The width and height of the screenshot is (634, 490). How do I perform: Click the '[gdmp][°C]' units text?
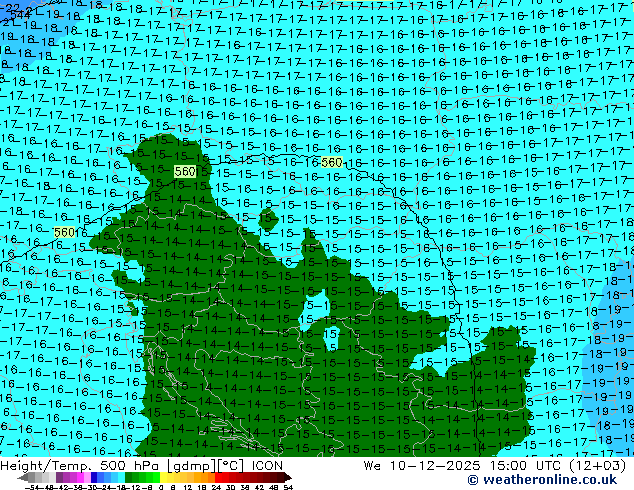tap(205, 466)
